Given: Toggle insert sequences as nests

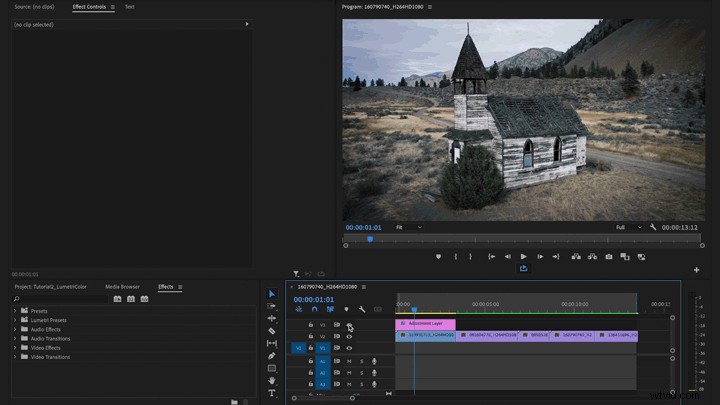Looking at the screenshot, I should click(x=299, y=309).
